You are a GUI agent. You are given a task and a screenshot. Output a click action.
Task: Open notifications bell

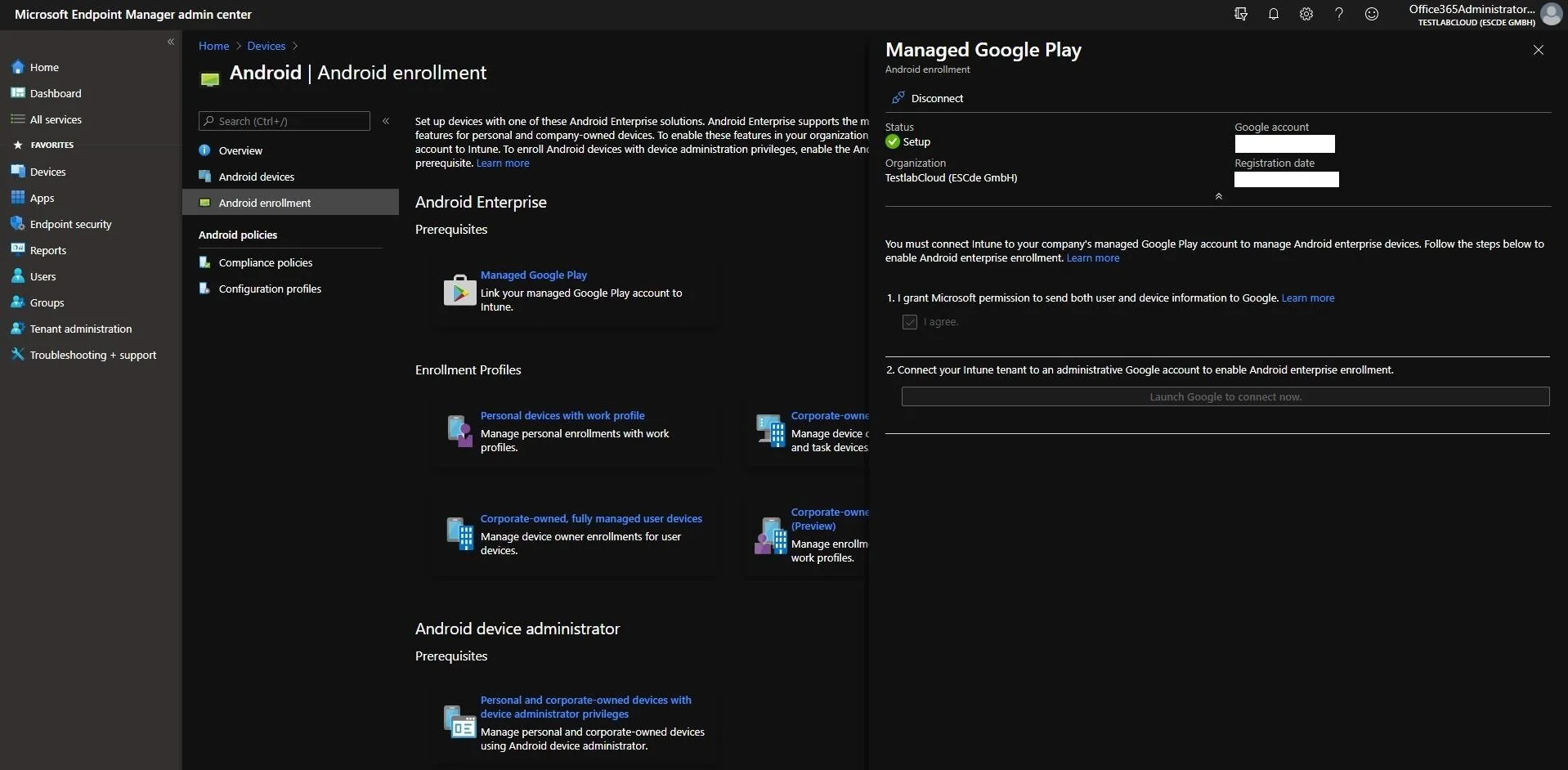(1273, 14)
